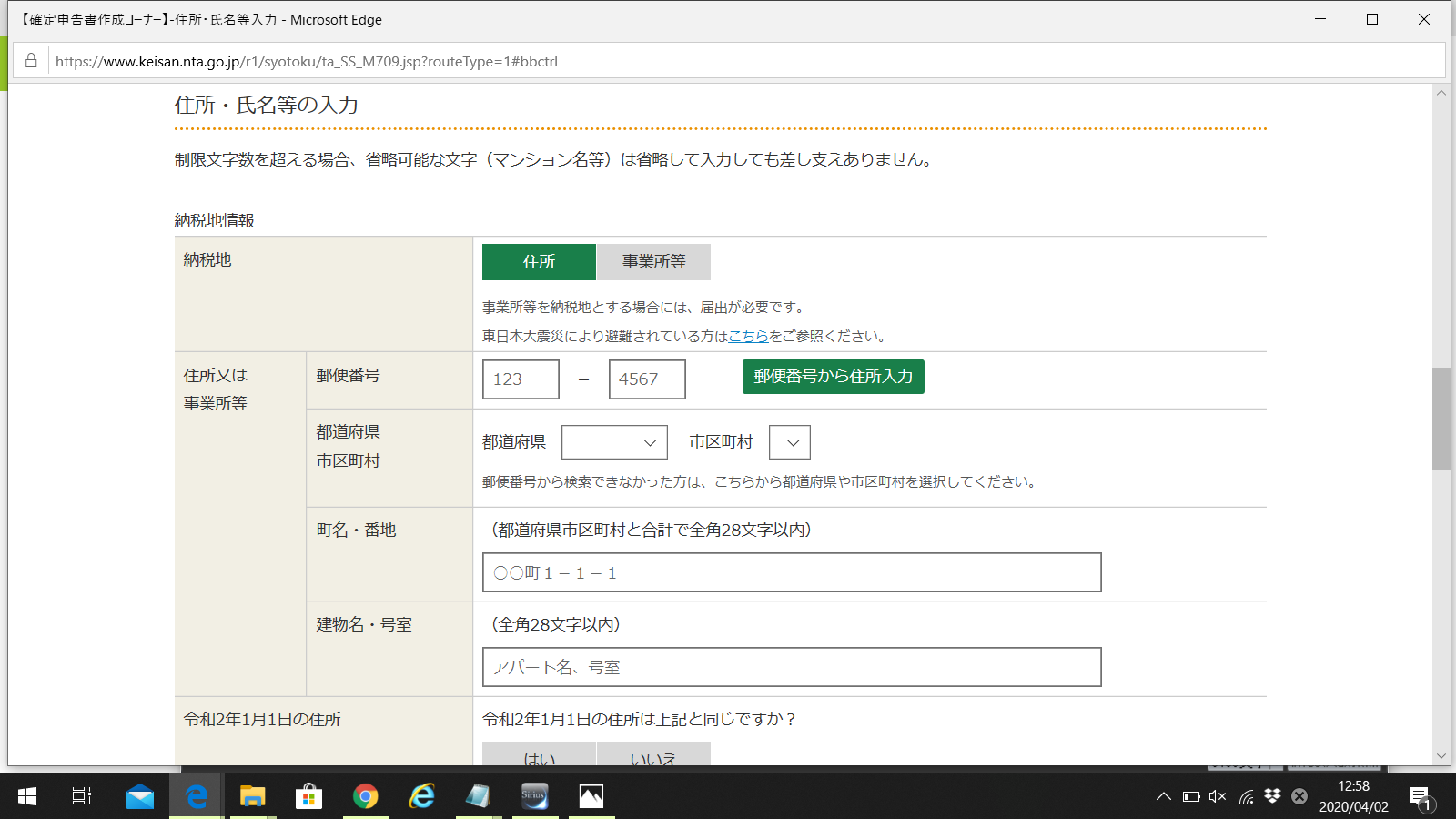The image size is (1456, 819).
Task: Open File Explorer from the taskbar
Action: 252,796
